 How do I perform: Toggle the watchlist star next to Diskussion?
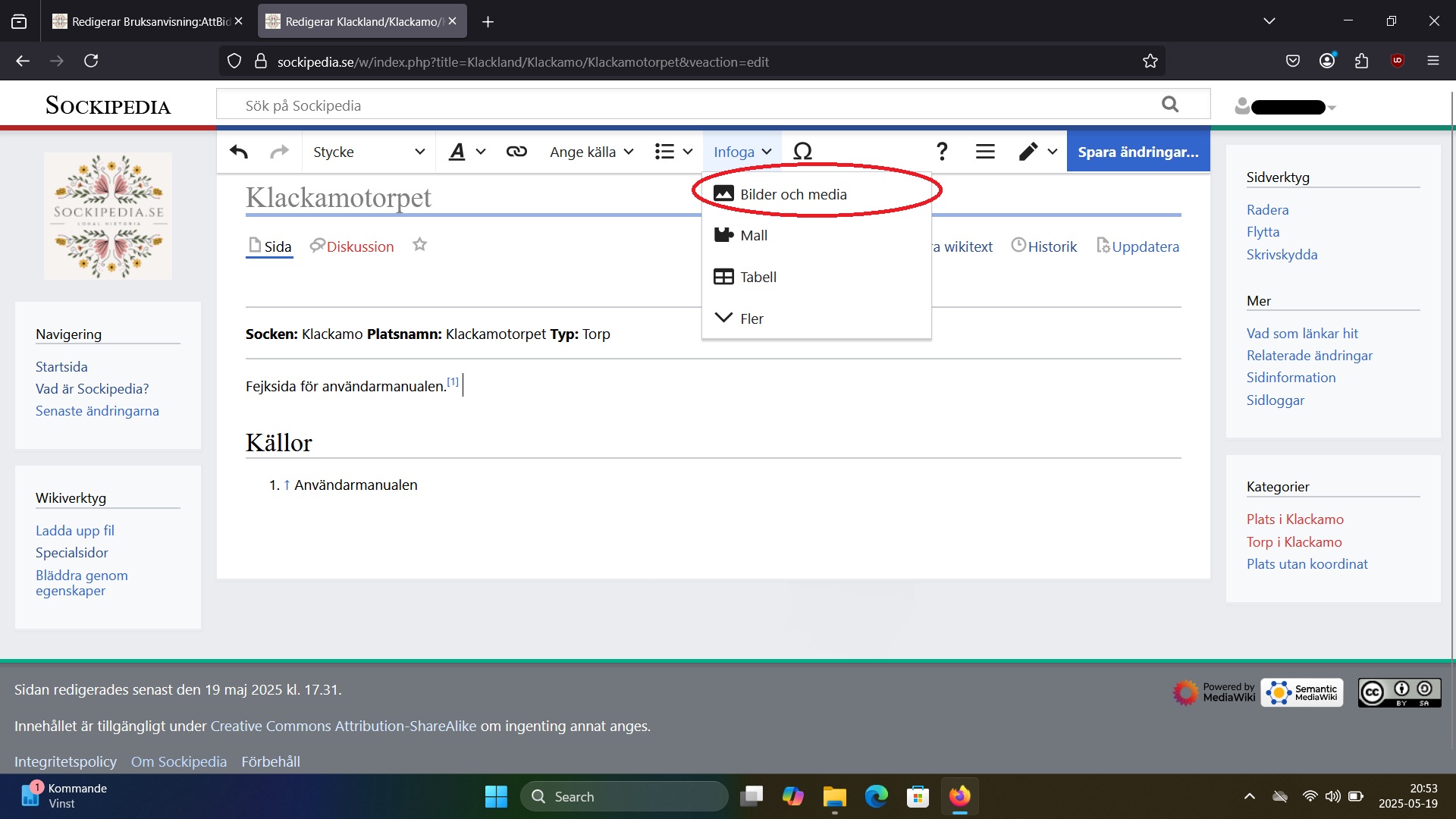tap(419, 245)
